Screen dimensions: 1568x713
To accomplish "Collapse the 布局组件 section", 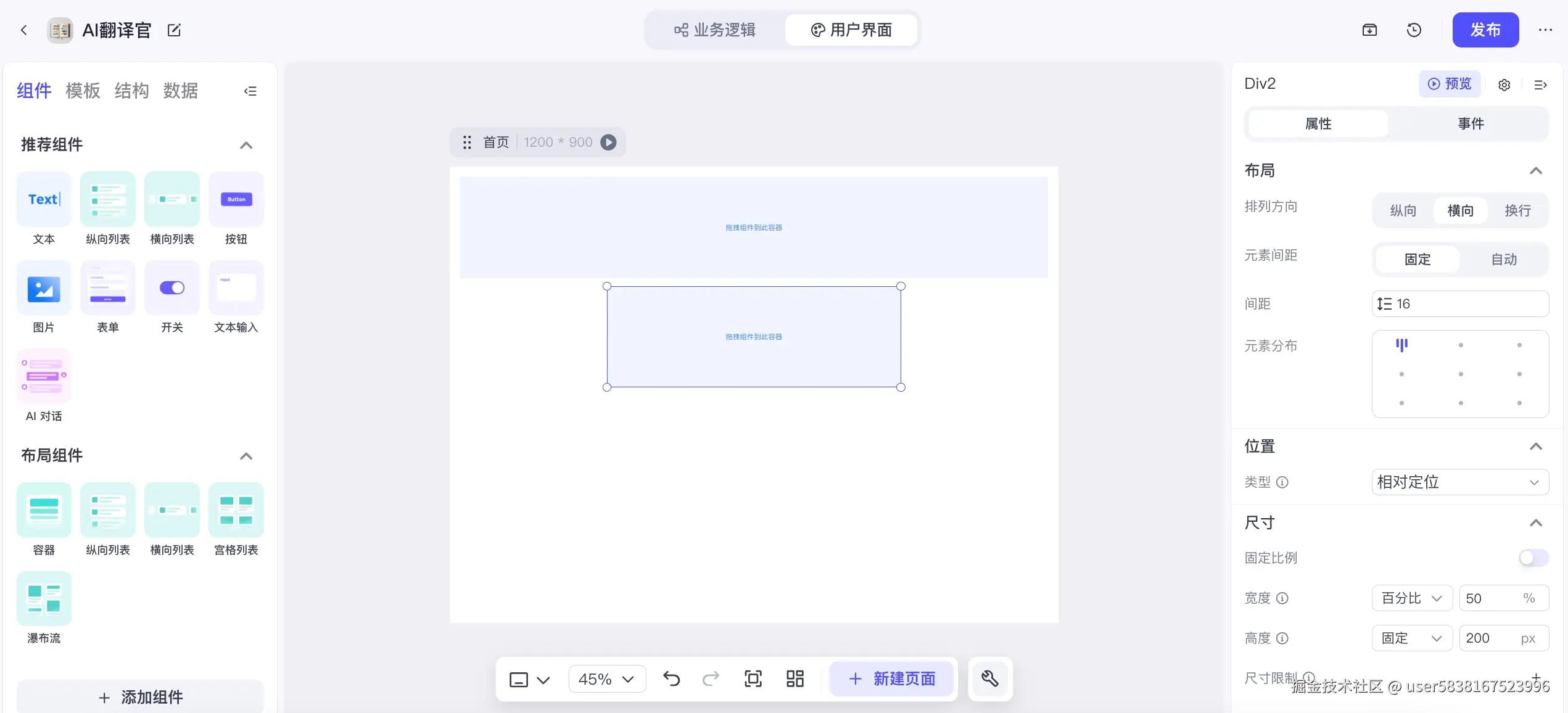I will (x=246, y=456).
